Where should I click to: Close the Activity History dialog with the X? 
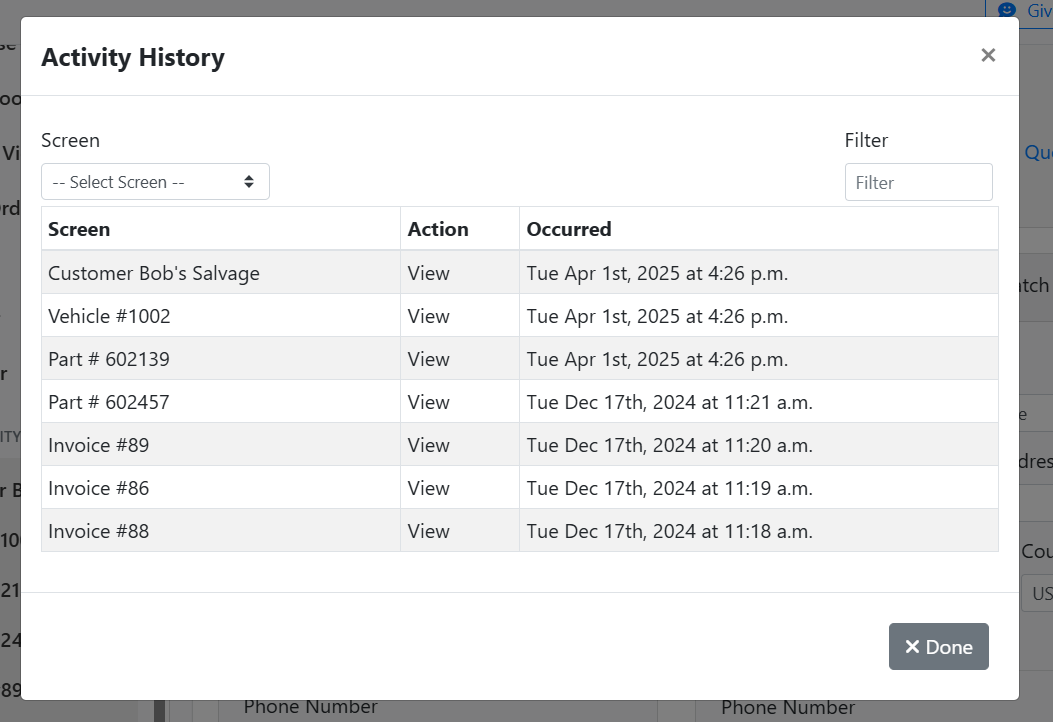987,56
